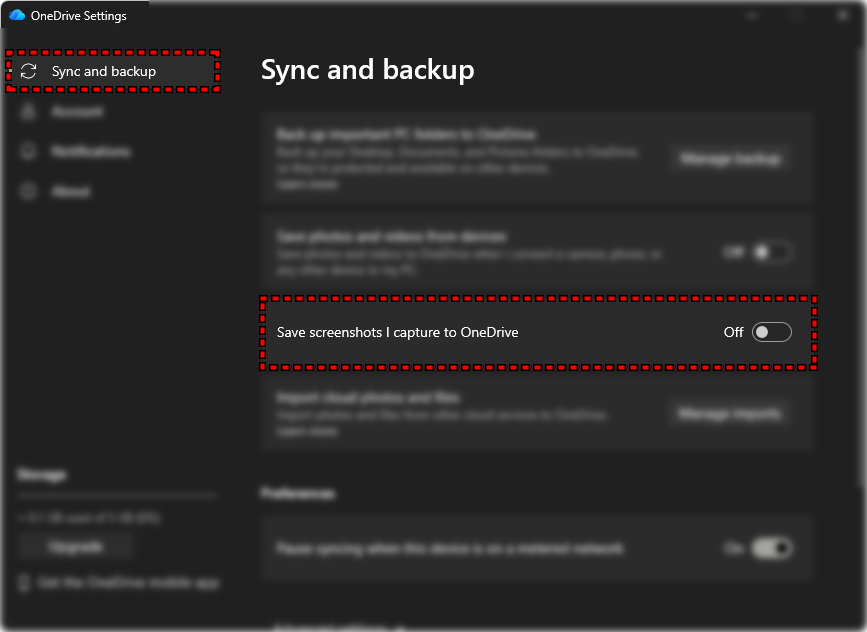Click the OneDrive cloud icon in title bar
The height and width of the screenshot is (632, 867).
(x=17, y=16)
